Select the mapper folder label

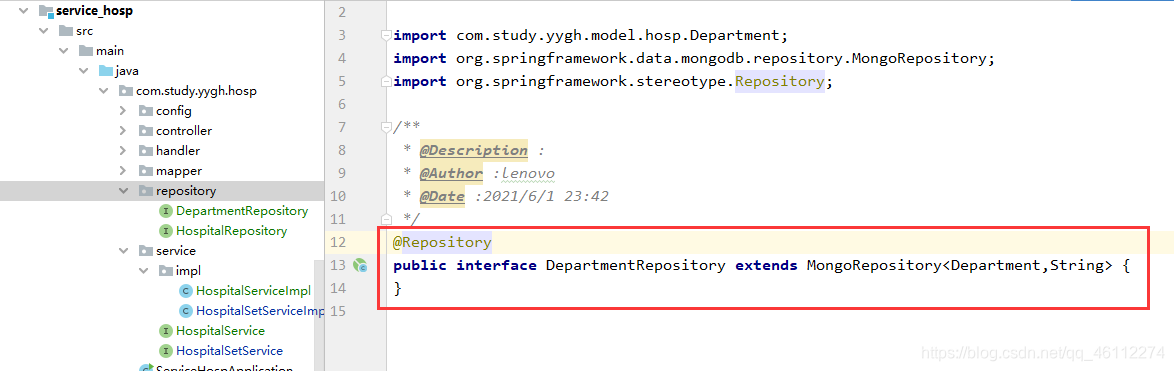click(178, 171)
